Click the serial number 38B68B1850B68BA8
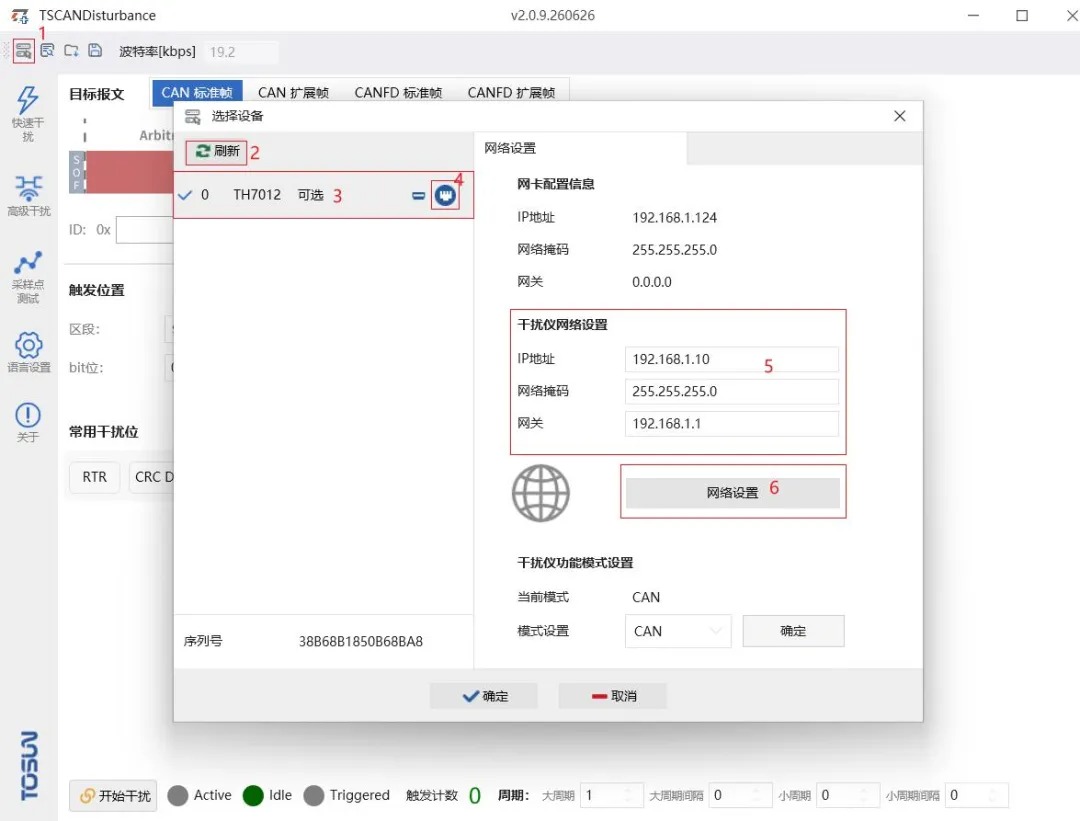This screenshot has width=1080, height=821. 361,641
